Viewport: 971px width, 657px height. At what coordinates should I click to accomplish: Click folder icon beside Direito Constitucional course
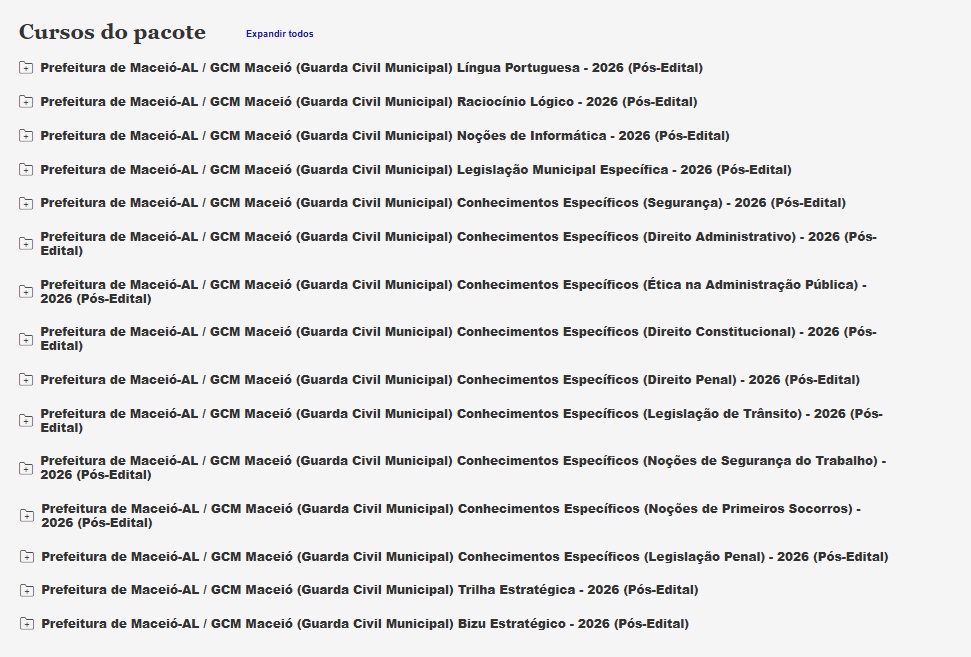(x=26, y=340)
